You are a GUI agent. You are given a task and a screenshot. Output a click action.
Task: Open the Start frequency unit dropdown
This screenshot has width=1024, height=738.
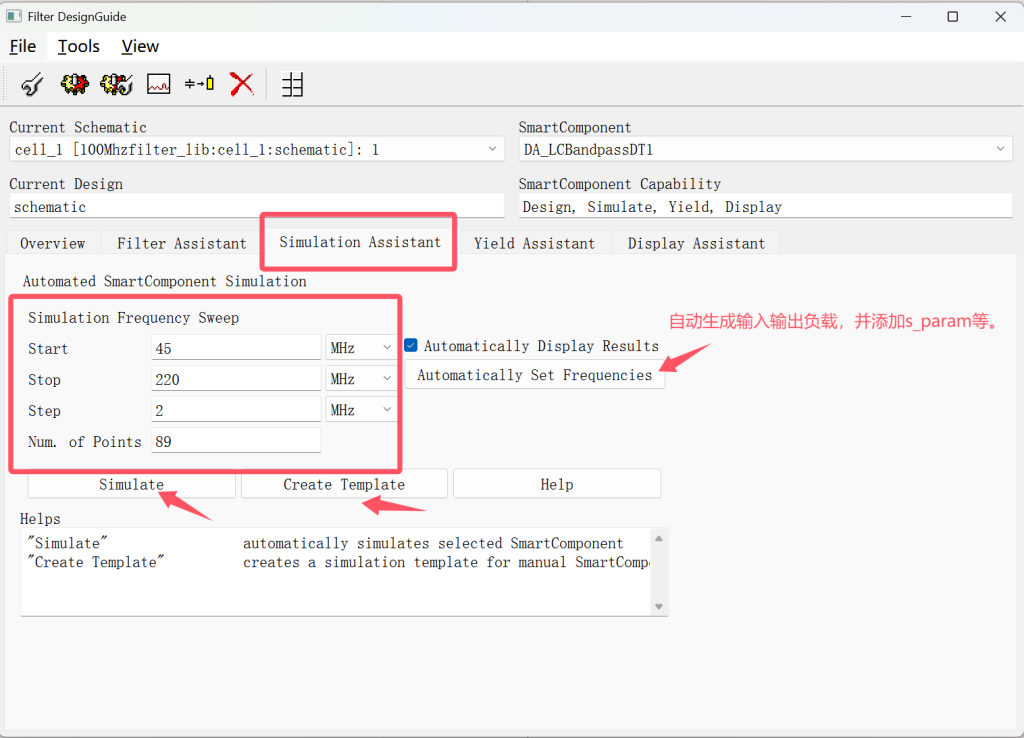pos(361,348)
